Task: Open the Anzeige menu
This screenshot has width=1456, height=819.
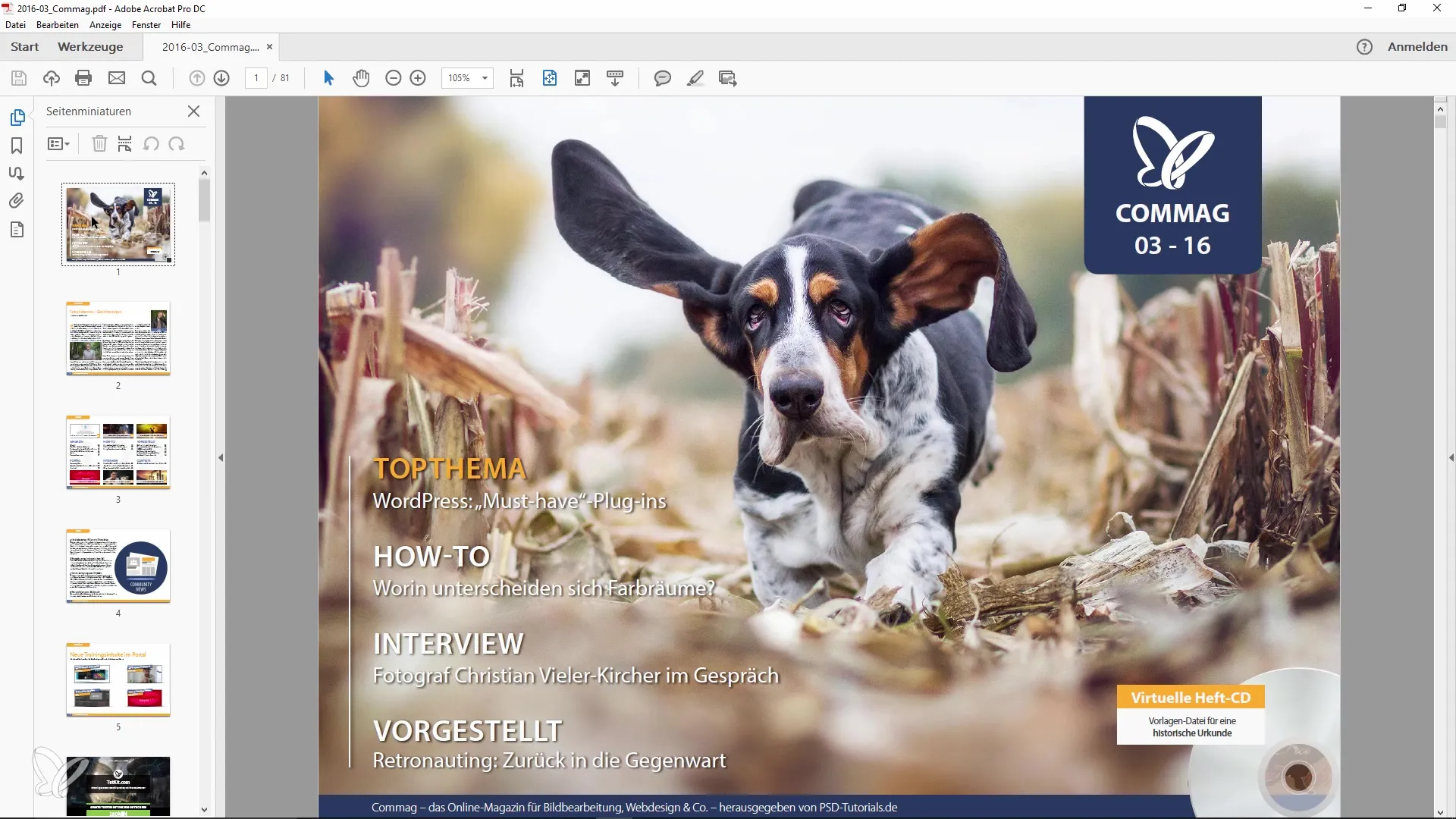Action: coord(105,25)
